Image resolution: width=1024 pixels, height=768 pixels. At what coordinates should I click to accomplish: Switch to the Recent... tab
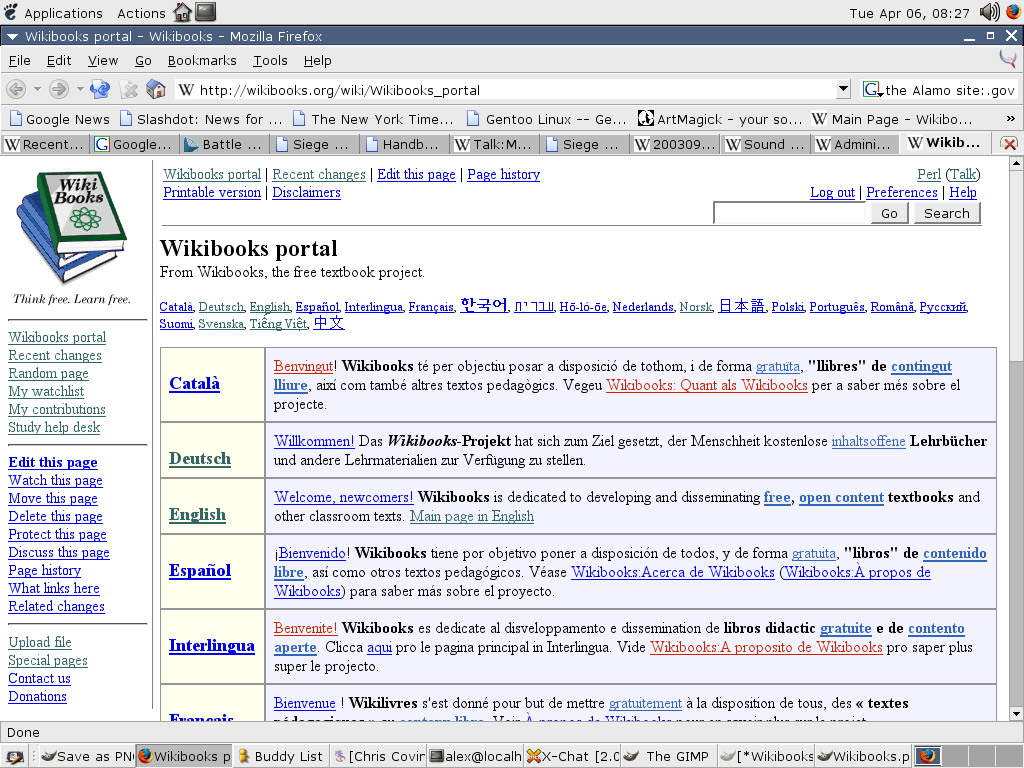pos(46,144)
